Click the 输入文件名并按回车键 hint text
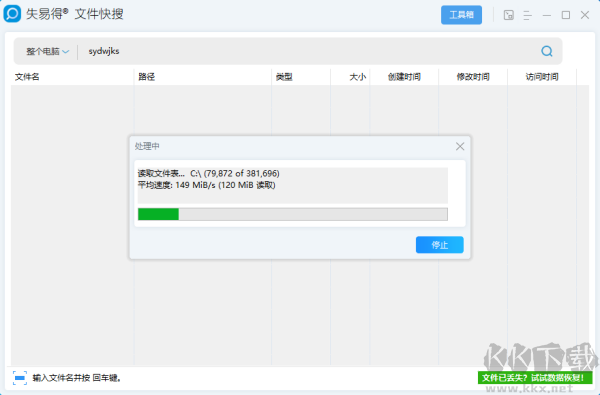600x395 pixels. click(x=77, y=378)
